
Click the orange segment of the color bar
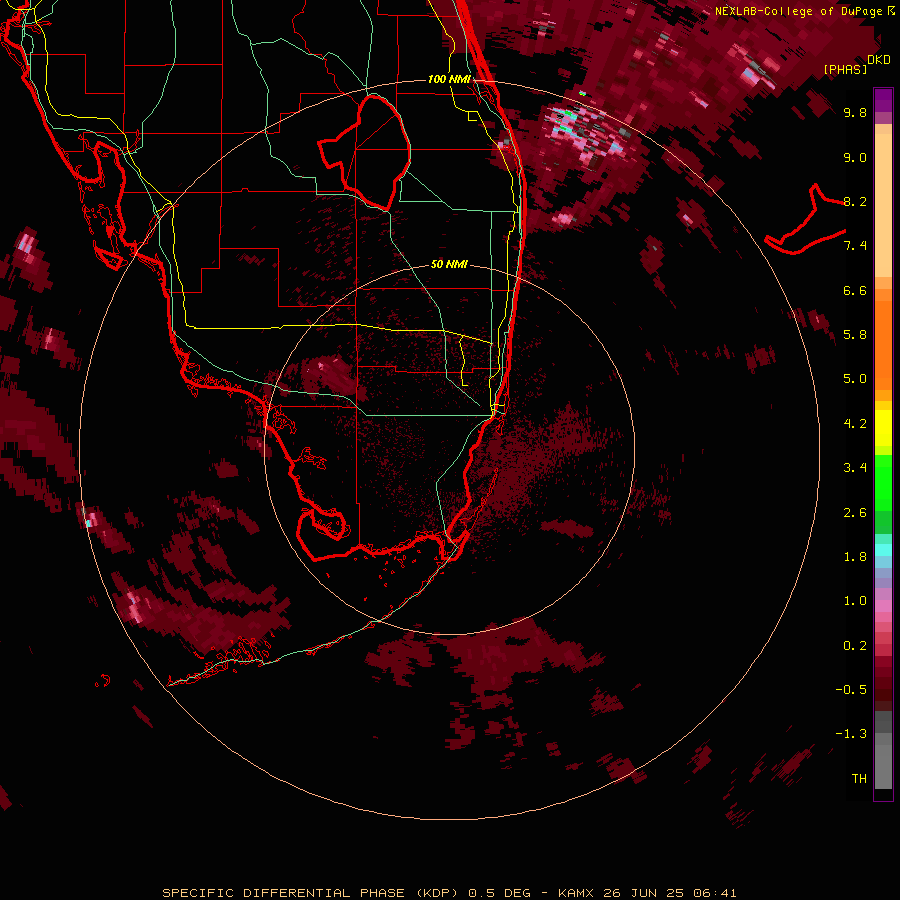tap(883, 344)
